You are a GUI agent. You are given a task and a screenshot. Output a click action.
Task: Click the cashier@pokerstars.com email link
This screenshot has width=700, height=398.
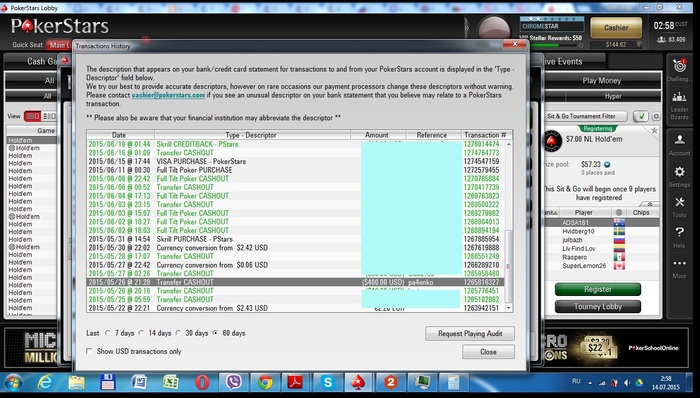[x=168, y=95]
